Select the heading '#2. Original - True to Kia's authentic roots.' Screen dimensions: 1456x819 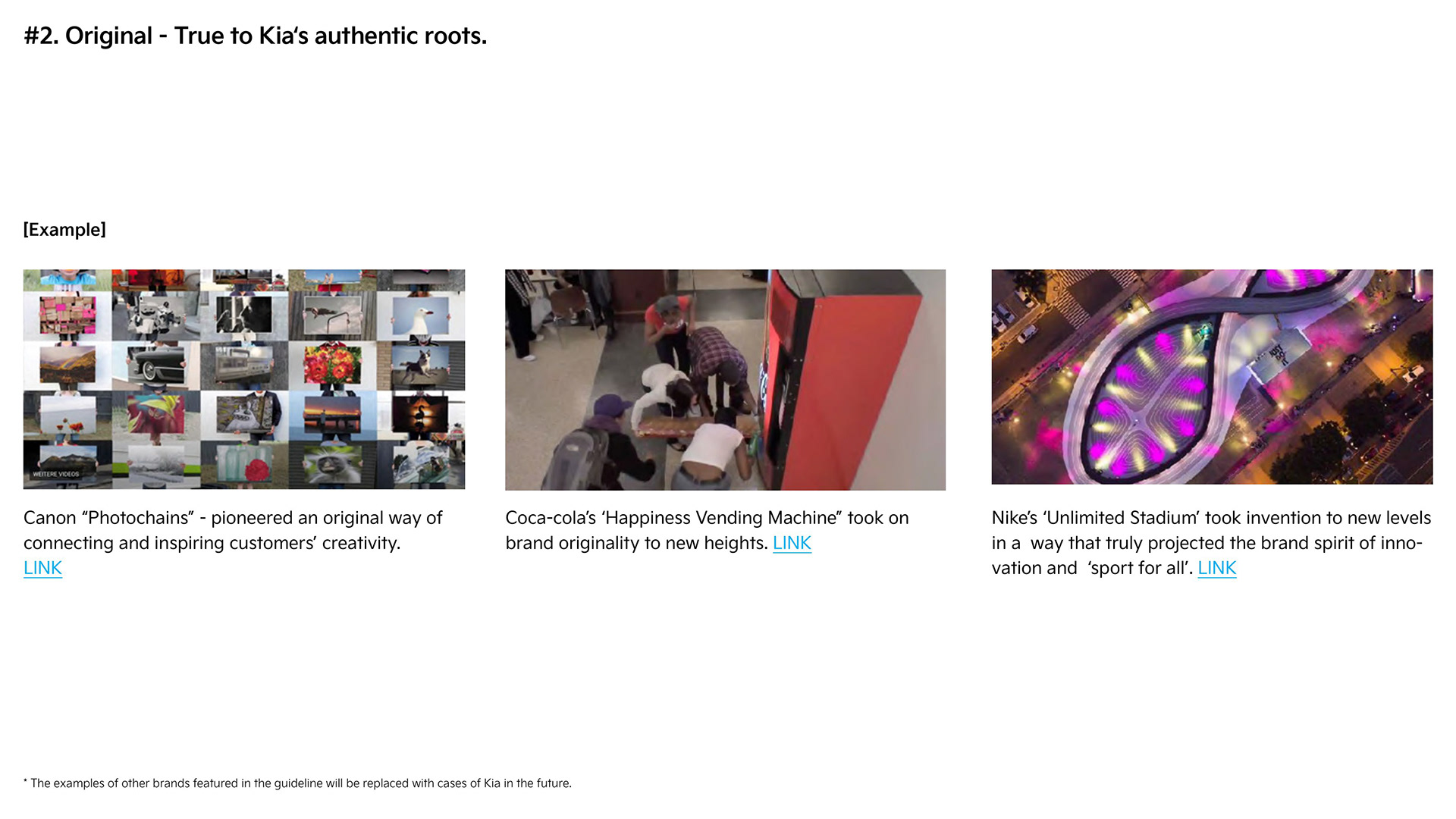pyautogui.click(x=255, y=36)
